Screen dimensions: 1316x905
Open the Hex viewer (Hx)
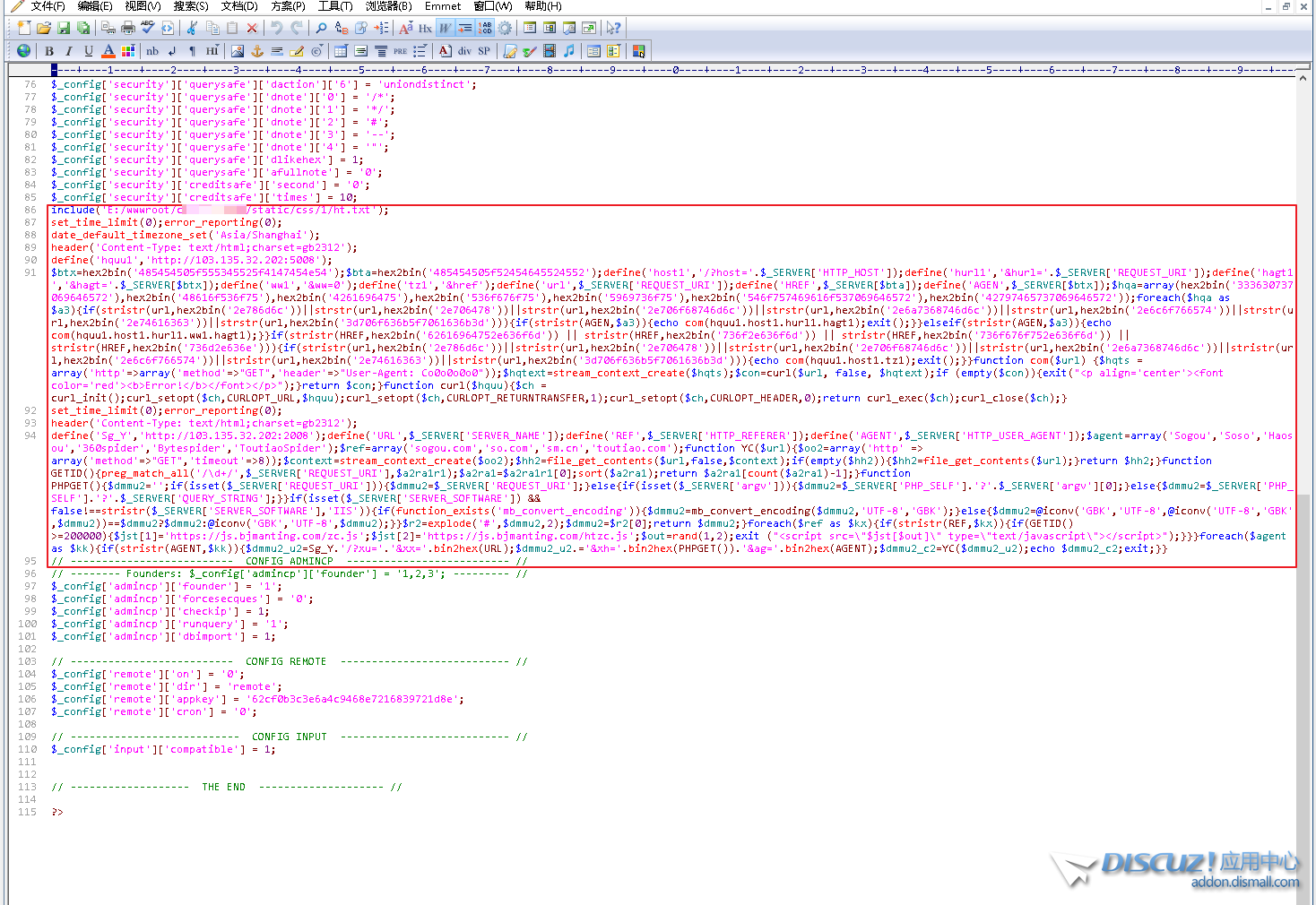coord(425,28)
